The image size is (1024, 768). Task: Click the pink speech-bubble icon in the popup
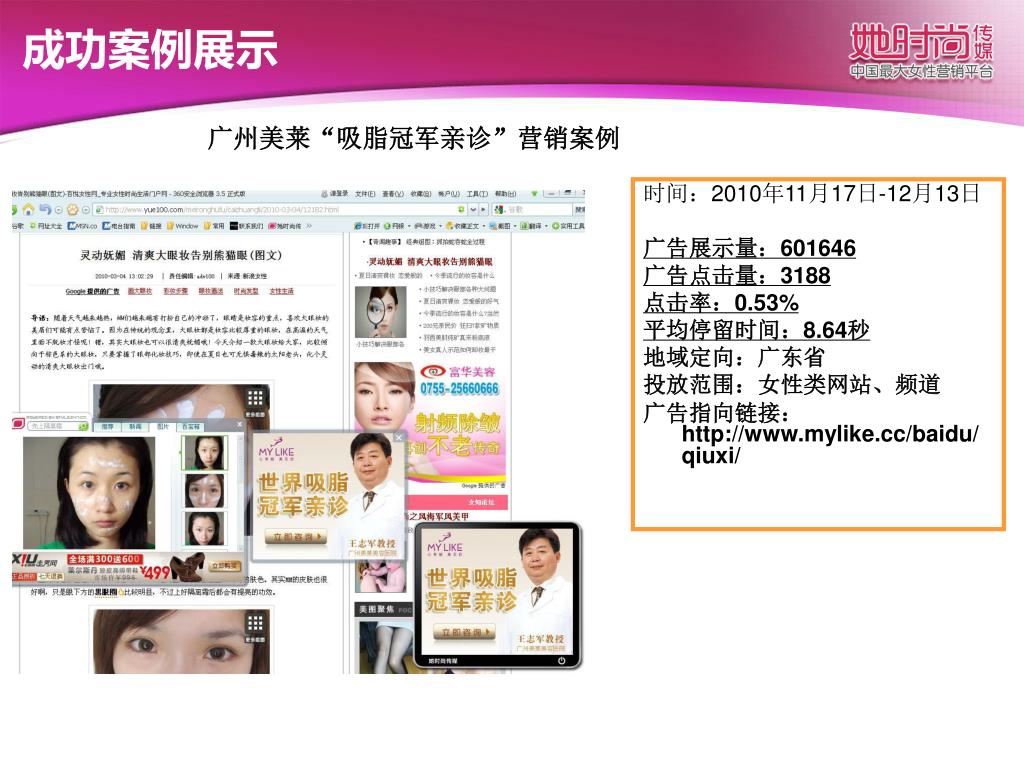(x=18, y=423)
